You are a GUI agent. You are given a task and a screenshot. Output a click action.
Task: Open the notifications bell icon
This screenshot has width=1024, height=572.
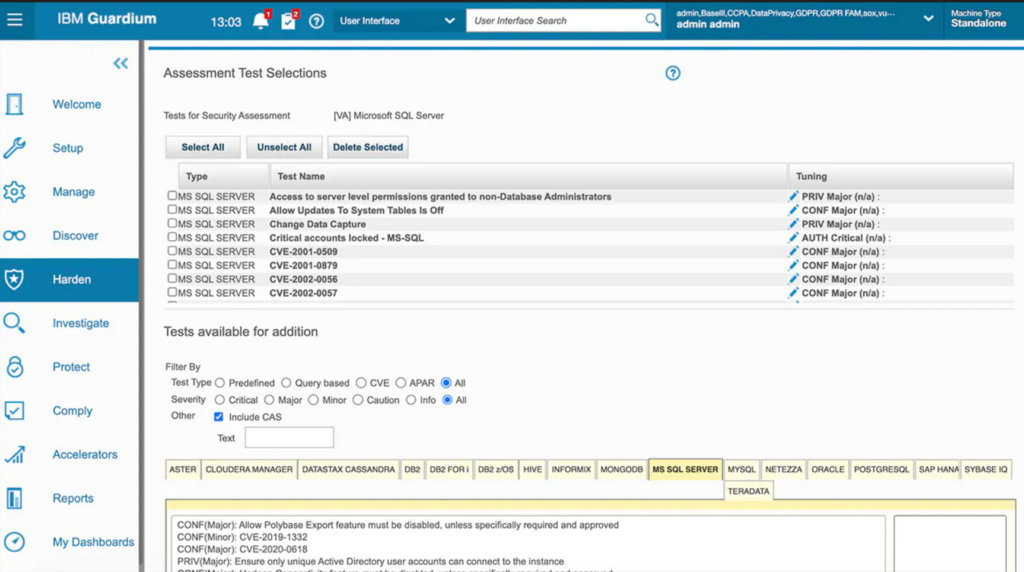(261, 21)
